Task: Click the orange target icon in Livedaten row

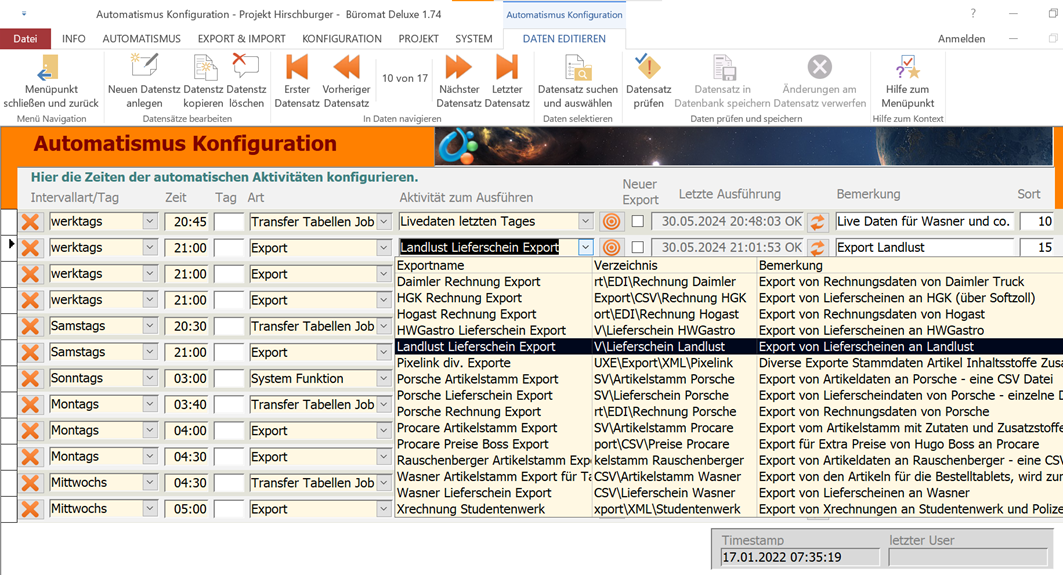Action: tap(611, 222)
